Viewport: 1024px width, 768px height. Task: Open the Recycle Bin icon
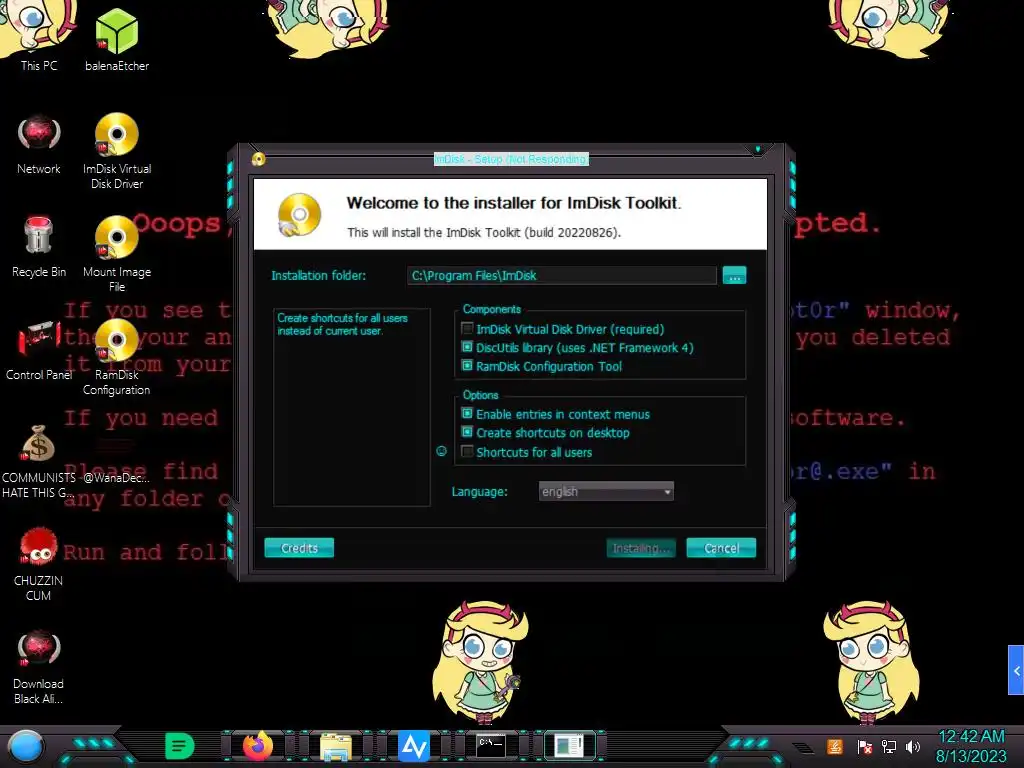pyautogui.click(x=39, y=247)
